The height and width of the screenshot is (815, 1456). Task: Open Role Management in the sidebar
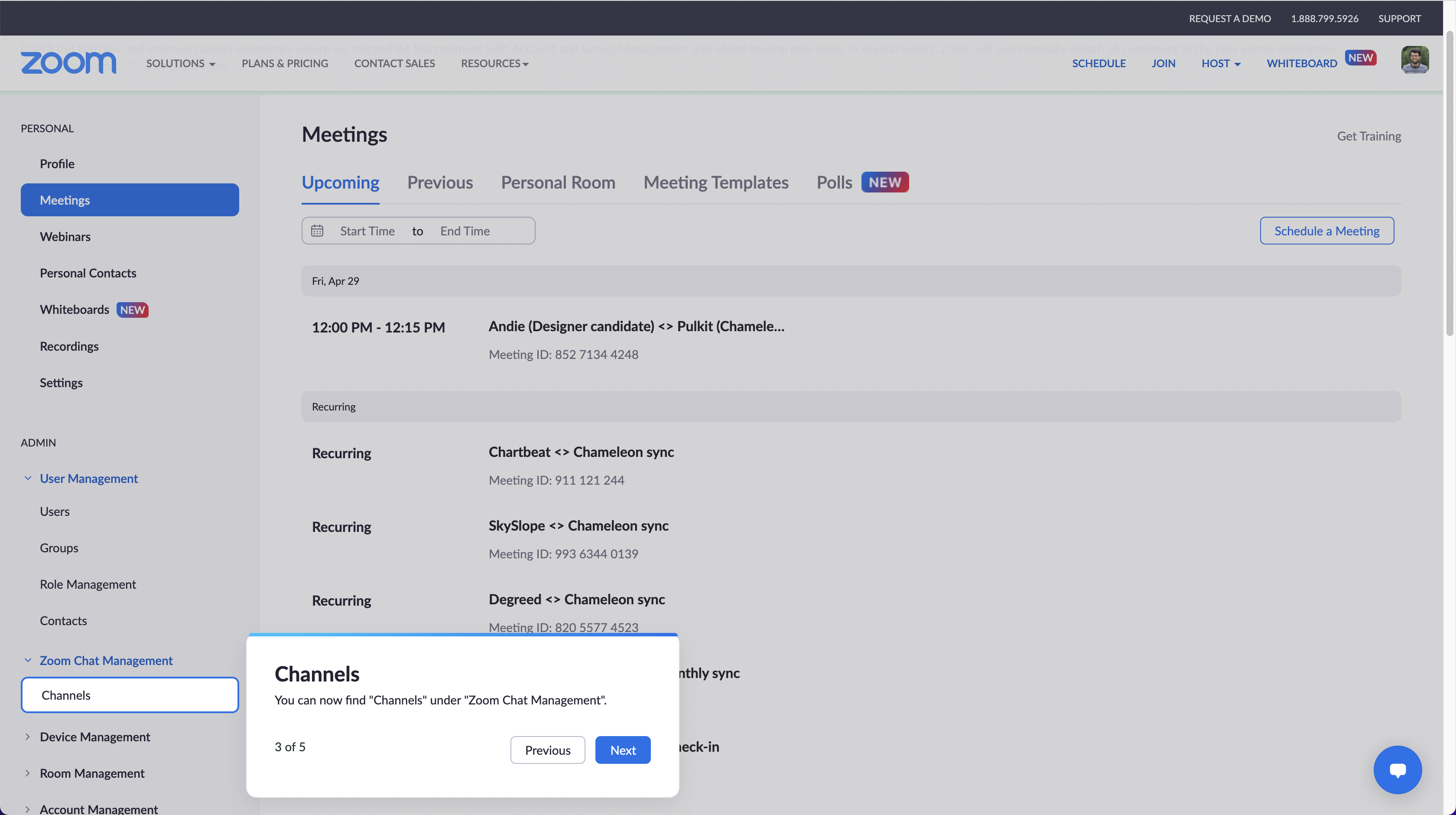click(88, 584)
